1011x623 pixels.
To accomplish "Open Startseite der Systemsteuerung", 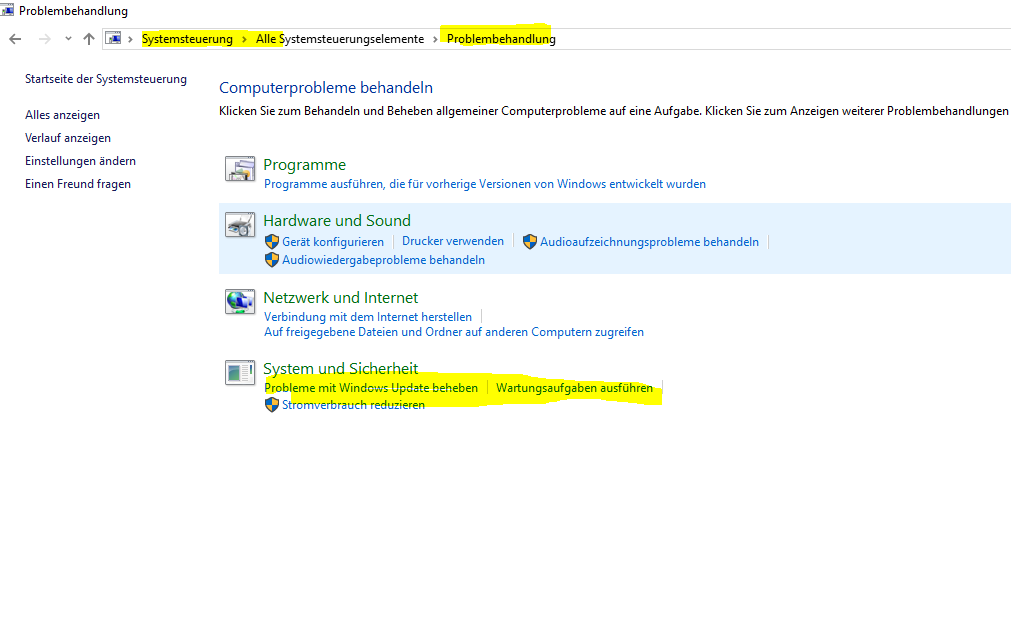I will tap(106, 79).
